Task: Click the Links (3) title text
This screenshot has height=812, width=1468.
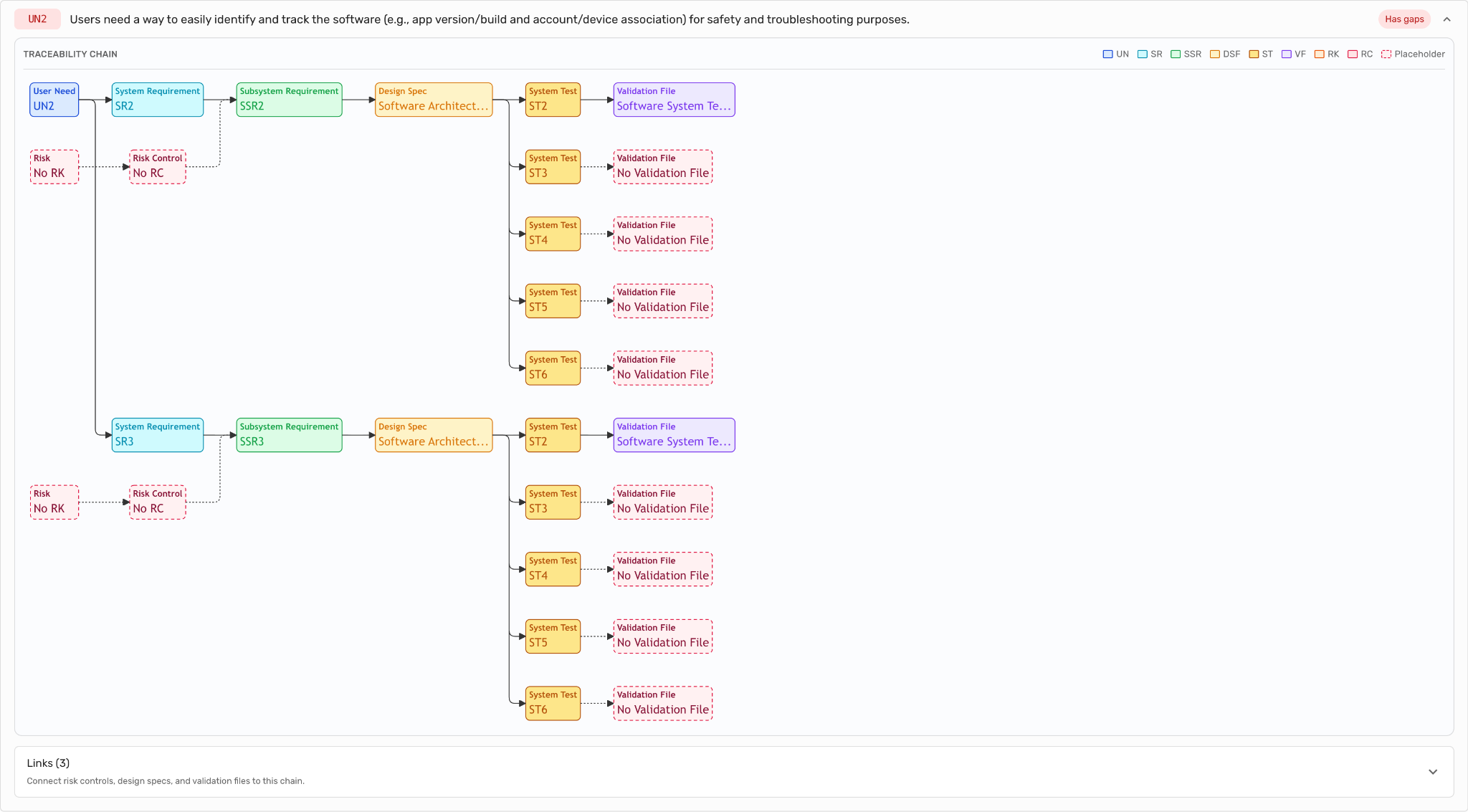Action: (x=48, y=763)
